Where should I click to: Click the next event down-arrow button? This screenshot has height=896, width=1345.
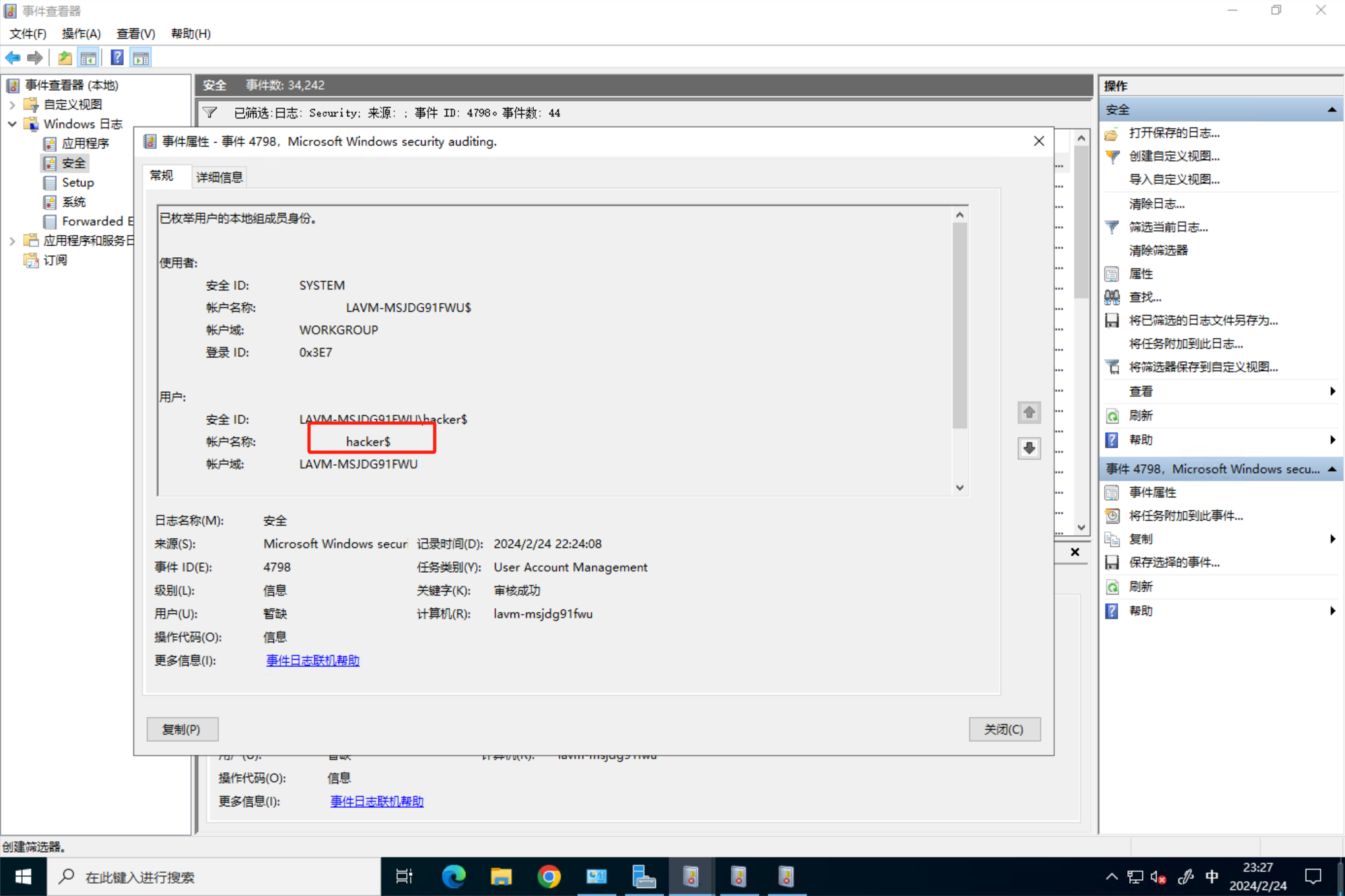[1029, 448]
